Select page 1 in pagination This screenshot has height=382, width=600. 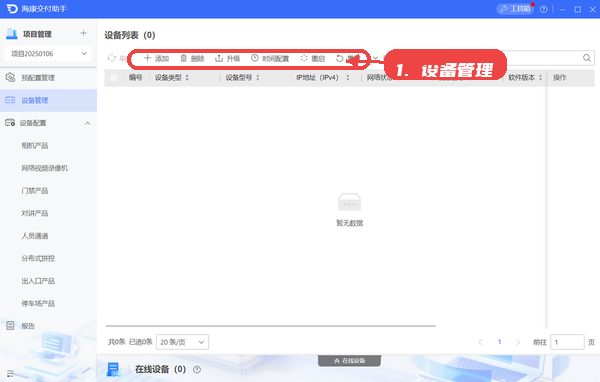499,342
